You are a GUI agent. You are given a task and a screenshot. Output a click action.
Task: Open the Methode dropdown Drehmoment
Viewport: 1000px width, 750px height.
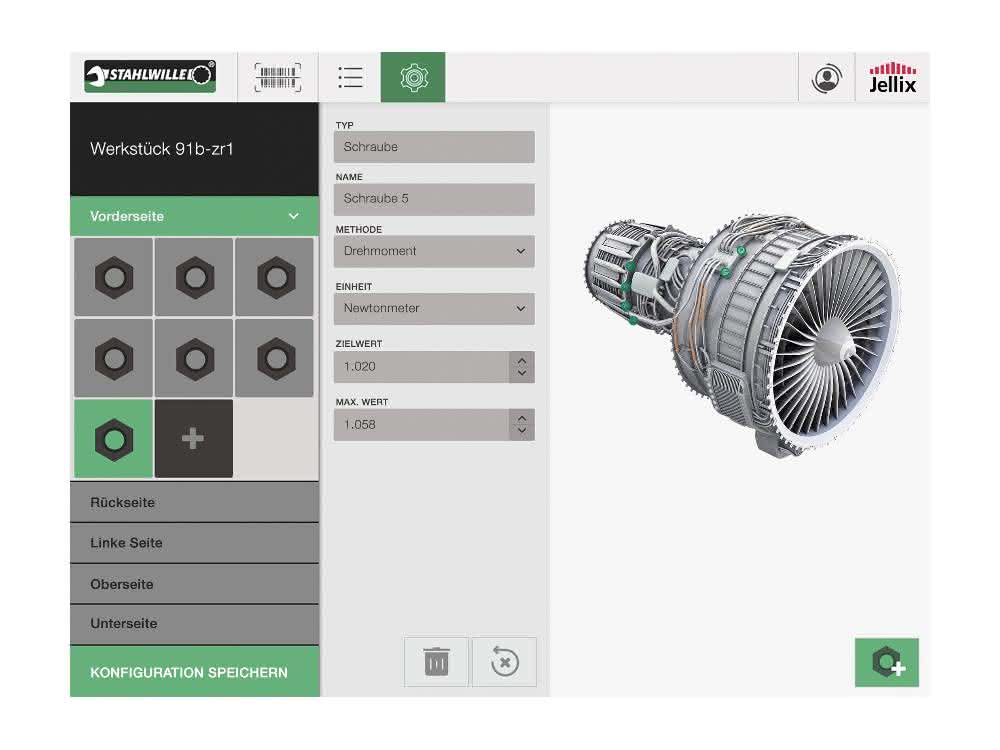434,251
